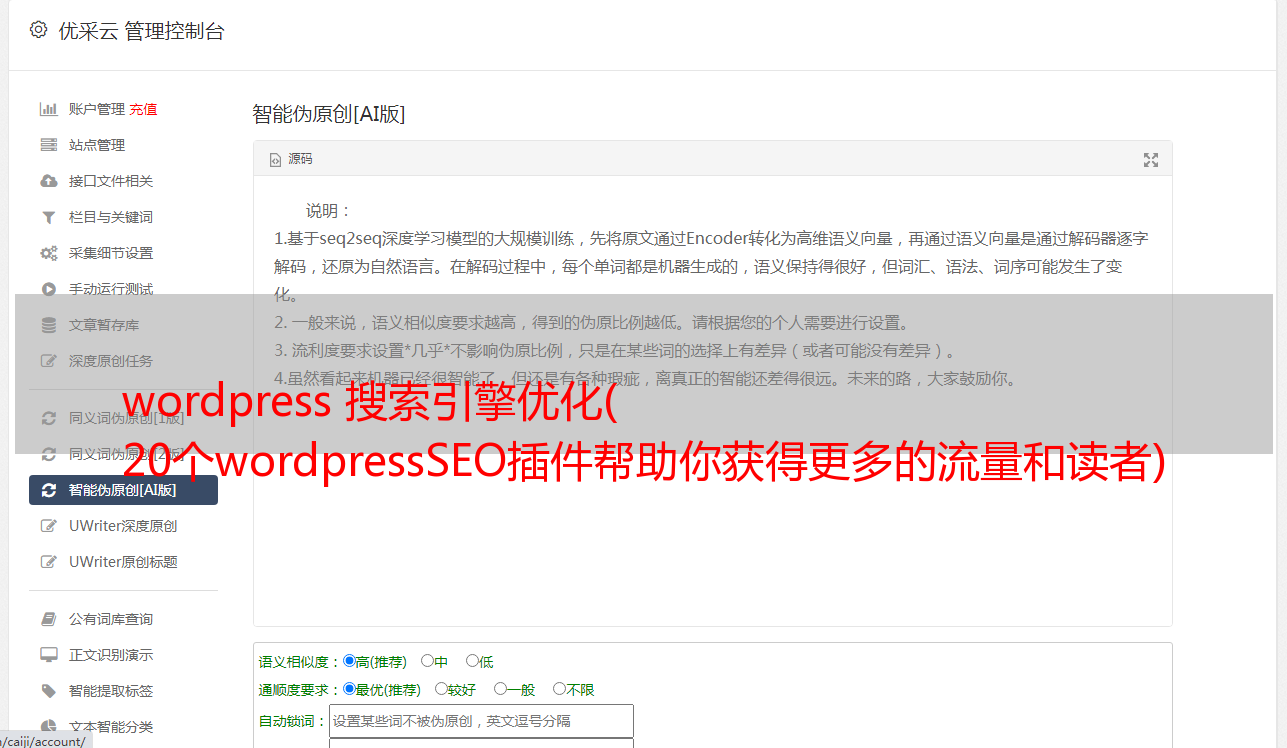Click the red 充值 link

point(143,109)
